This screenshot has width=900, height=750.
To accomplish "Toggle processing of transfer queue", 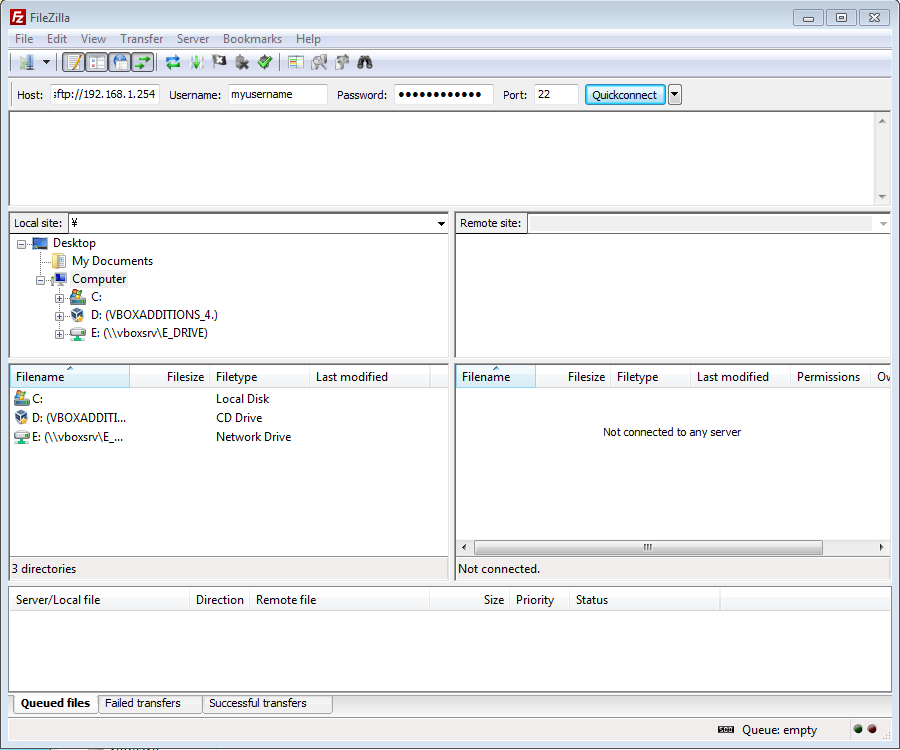I will pyautogui.click(x=196, y=62).
